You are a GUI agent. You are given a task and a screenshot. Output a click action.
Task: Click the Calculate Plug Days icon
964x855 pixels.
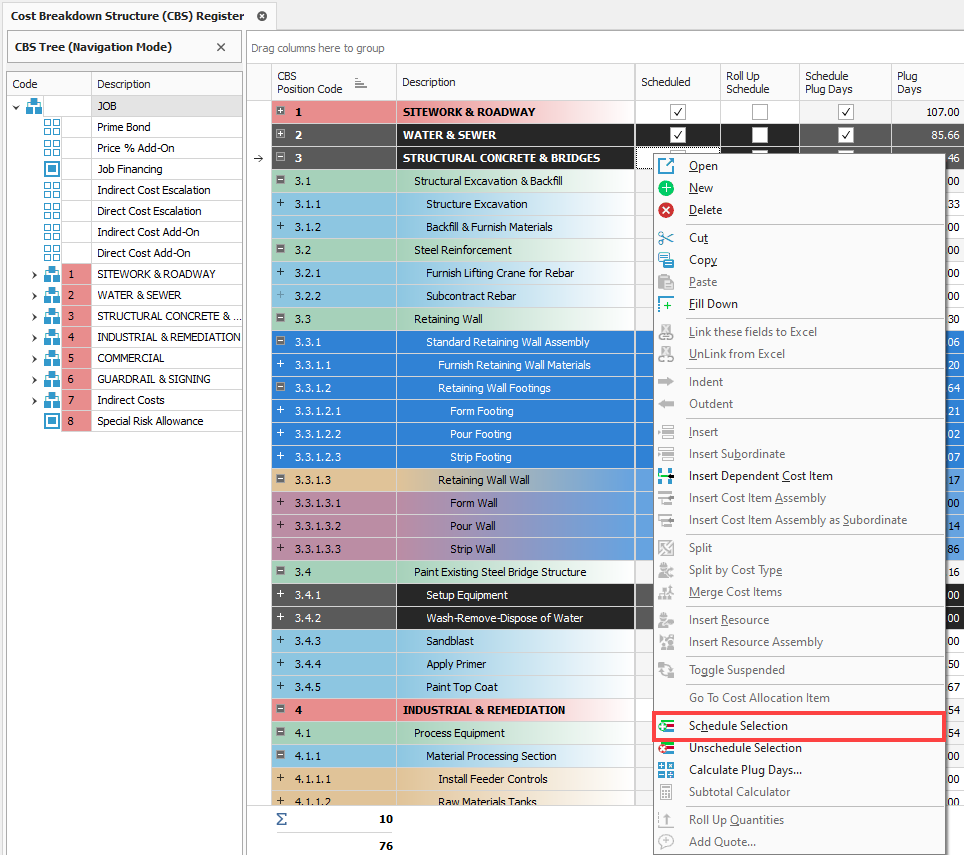pyautogui.click(x=666, y=770)
